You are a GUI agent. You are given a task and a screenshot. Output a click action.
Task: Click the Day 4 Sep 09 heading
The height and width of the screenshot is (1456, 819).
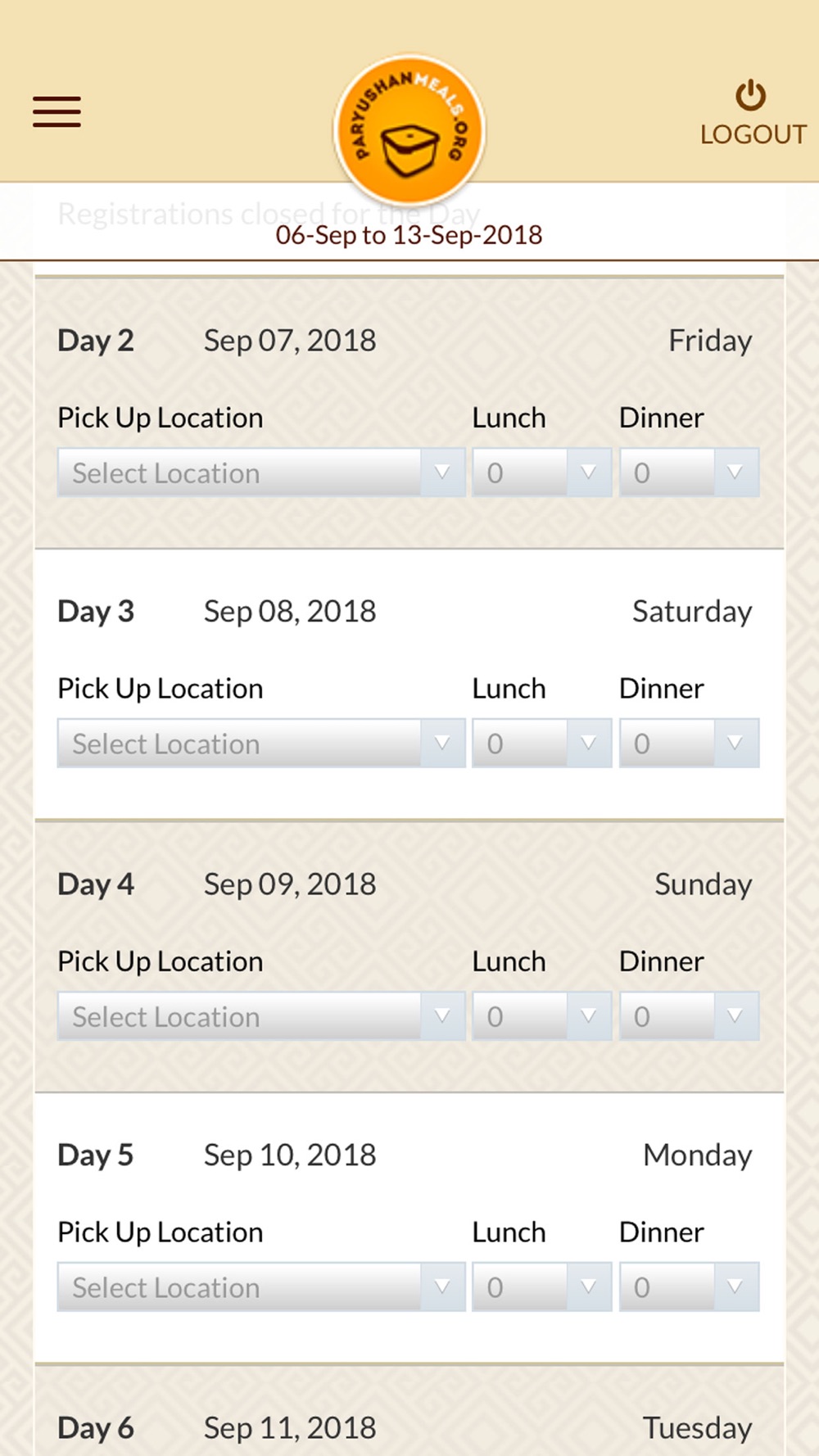click(217, 884)
